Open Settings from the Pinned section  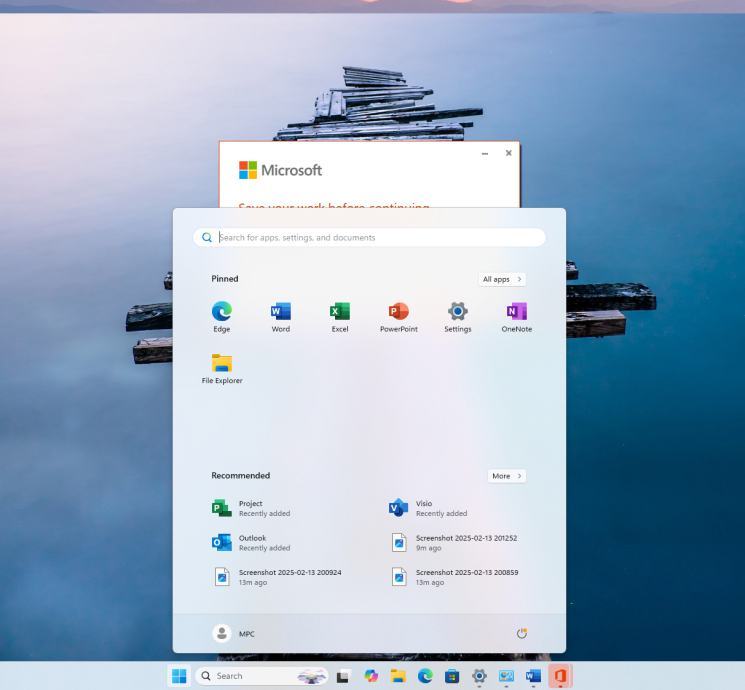click(458, 316)
